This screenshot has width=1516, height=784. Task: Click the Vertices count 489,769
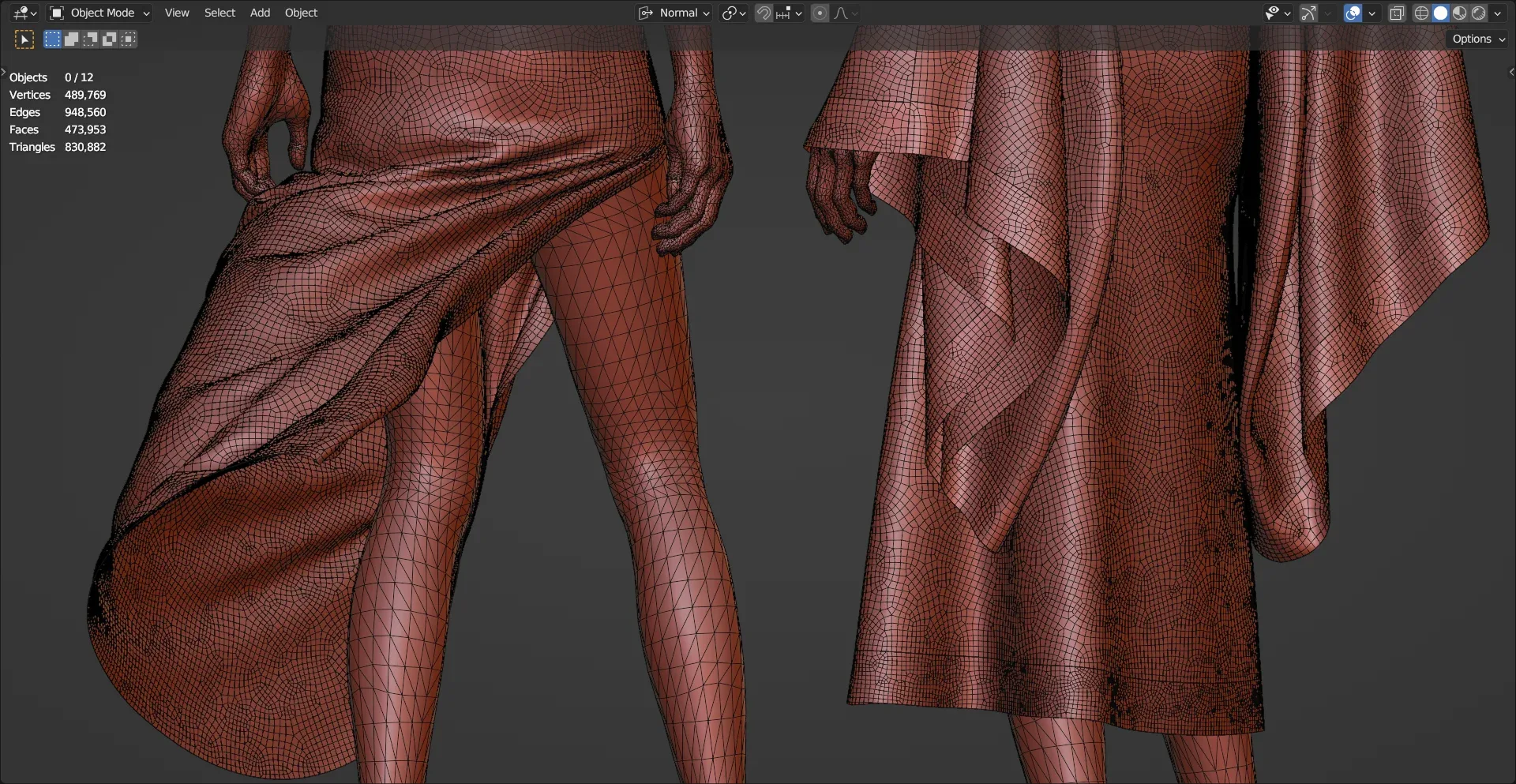coord(85,95)
